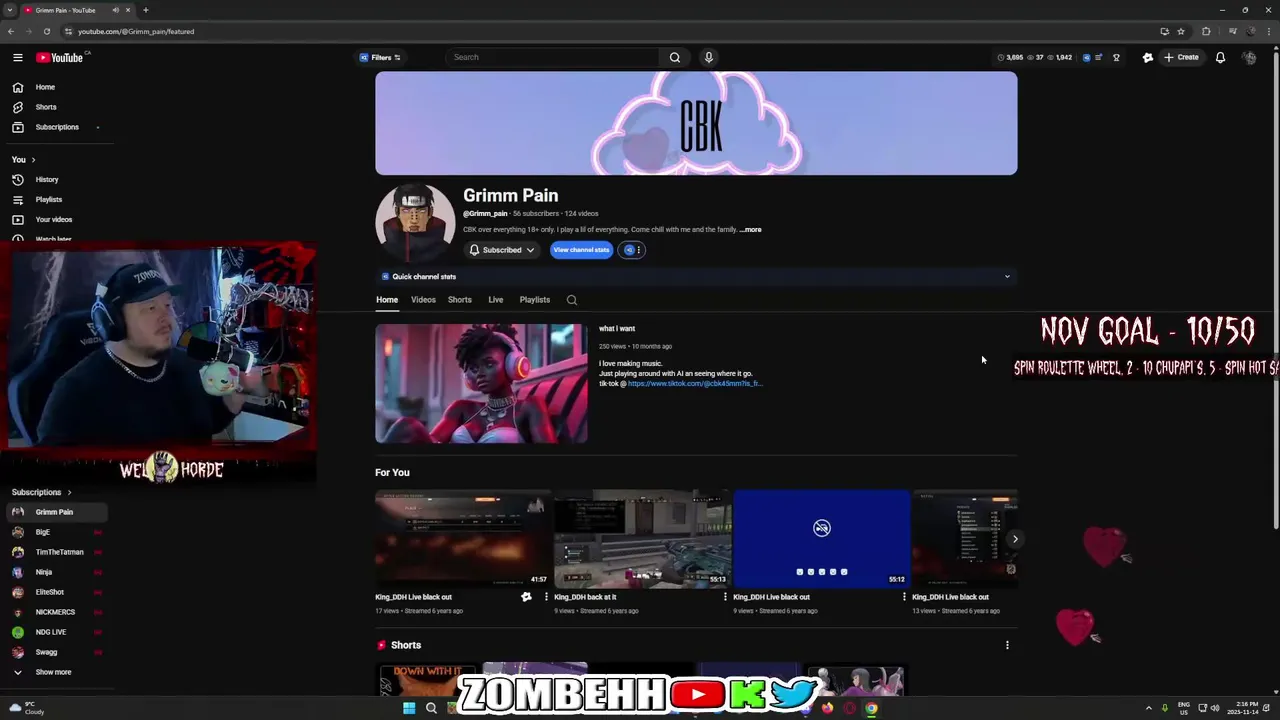Click the Create button
Viewport: 1280px width, 720px height.
[1181, 57]
